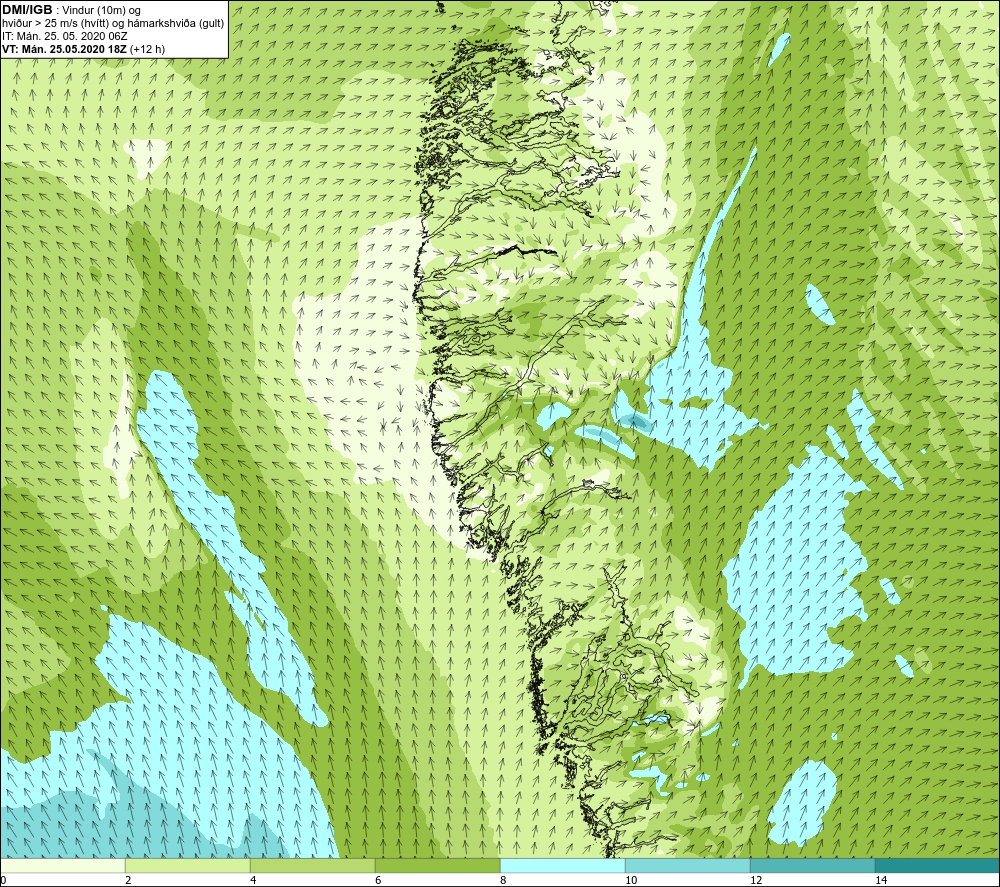Click the darkest teal legend segment above 14
1000x887 pixels.
(x=938, y=865)
